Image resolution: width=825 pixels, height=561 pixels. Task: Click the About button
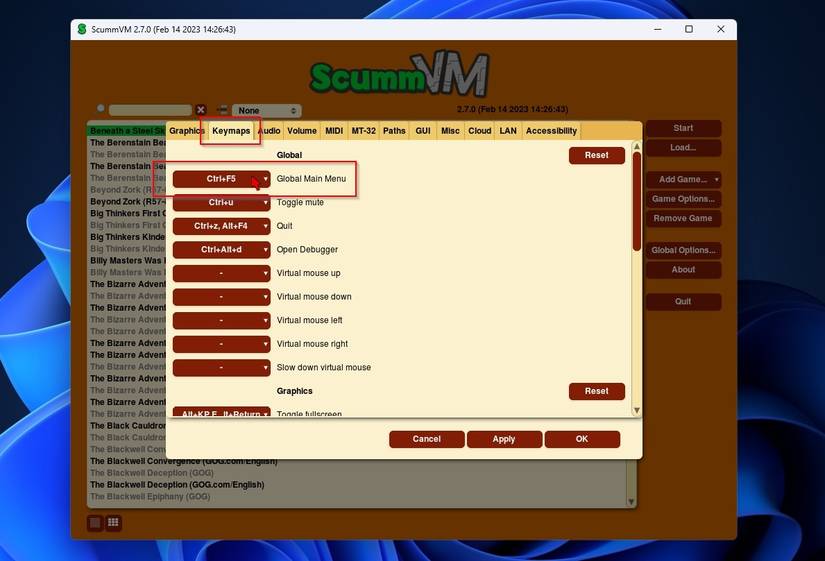(x=683, y=270)
